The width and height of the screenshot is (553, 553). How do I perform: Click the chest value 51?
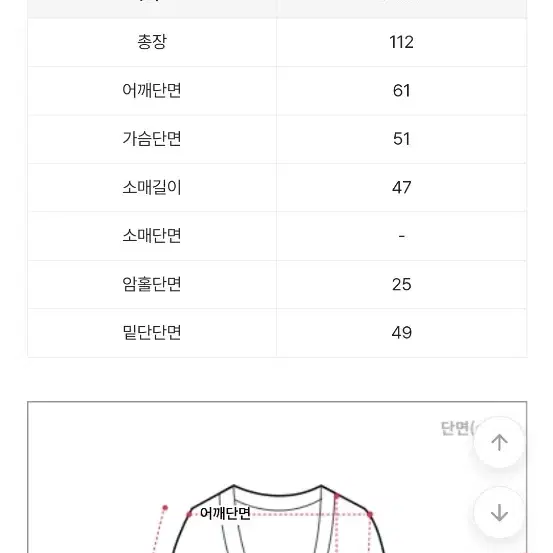[401, 139]
